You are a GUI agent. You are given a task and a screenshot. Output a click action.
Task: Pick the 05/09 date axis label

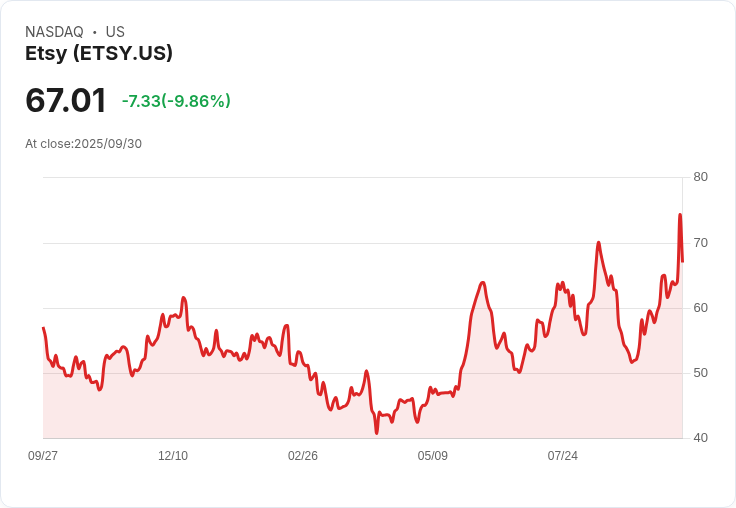pyautogui.click(x=433, y=456)
